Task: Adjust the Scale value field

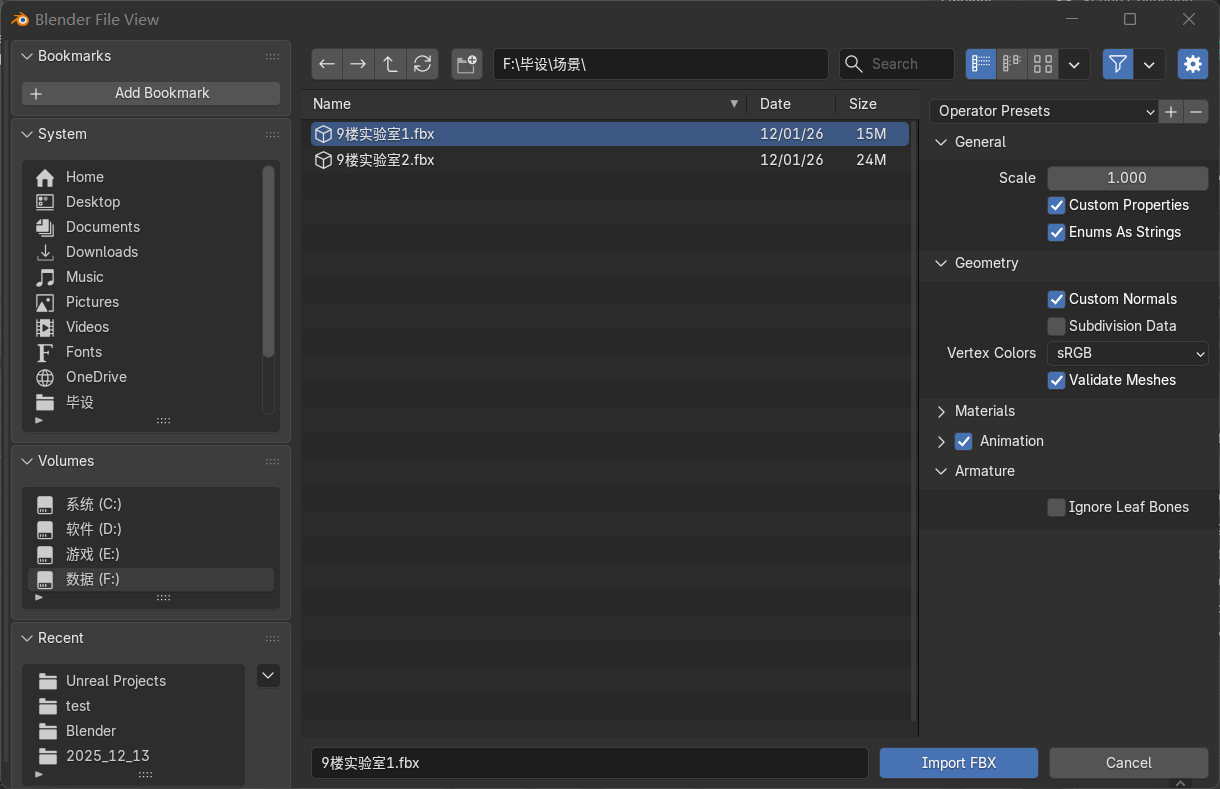Action: click(x=1128, y=178)
